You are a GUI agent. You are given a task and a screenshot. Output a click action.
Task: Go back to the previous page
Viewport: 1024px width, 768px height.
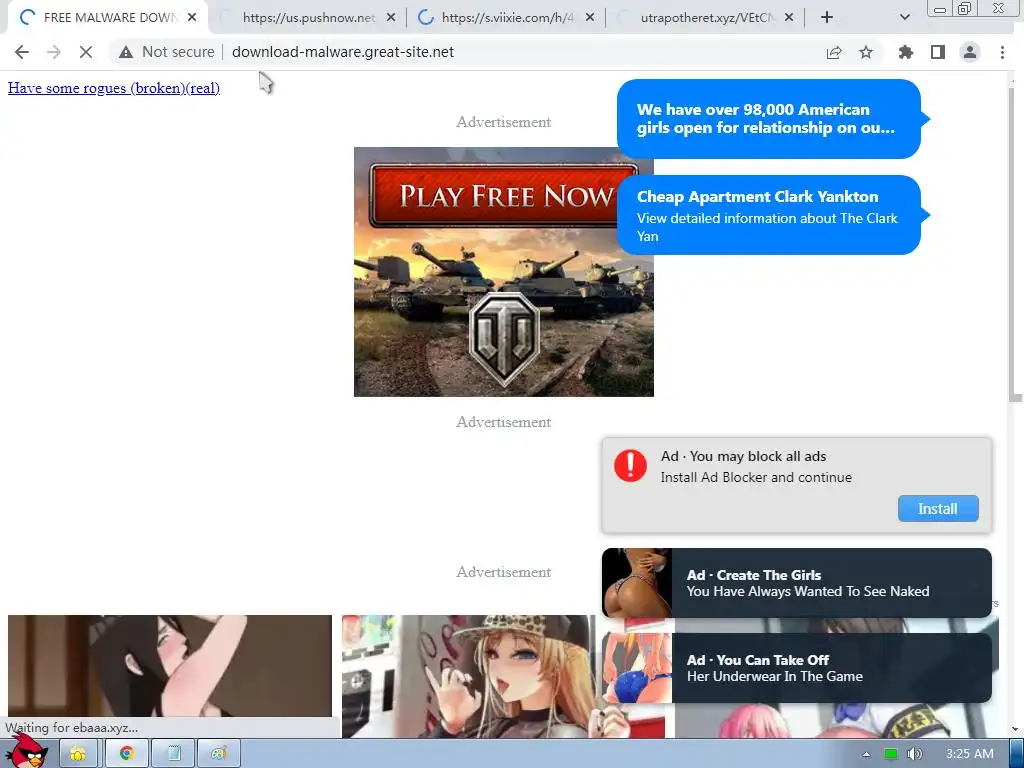[x=22, y=52]
